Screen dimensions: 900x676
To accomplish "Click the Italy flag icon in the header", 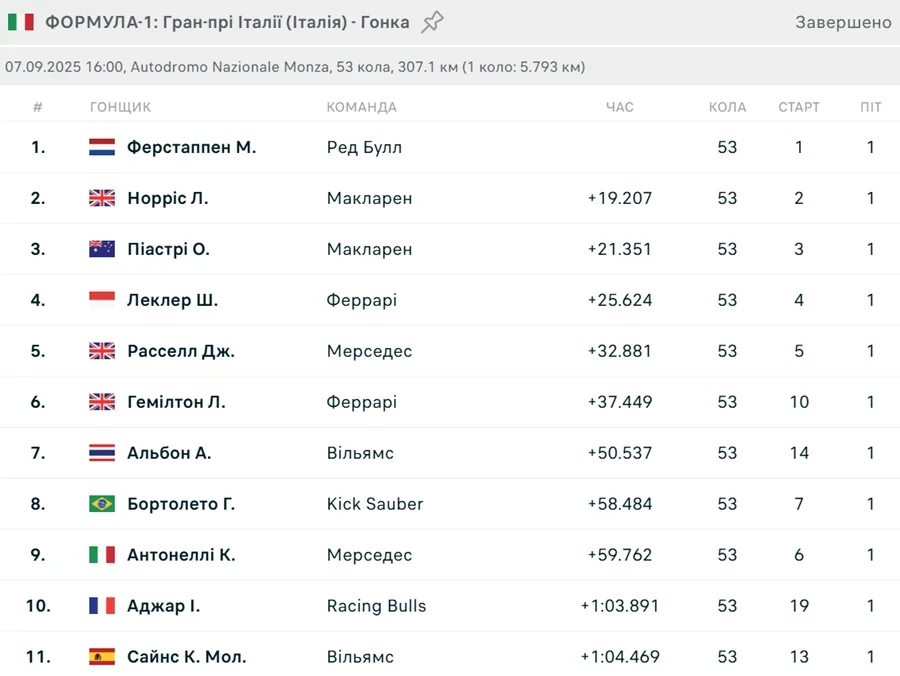I will click(20, 22).
